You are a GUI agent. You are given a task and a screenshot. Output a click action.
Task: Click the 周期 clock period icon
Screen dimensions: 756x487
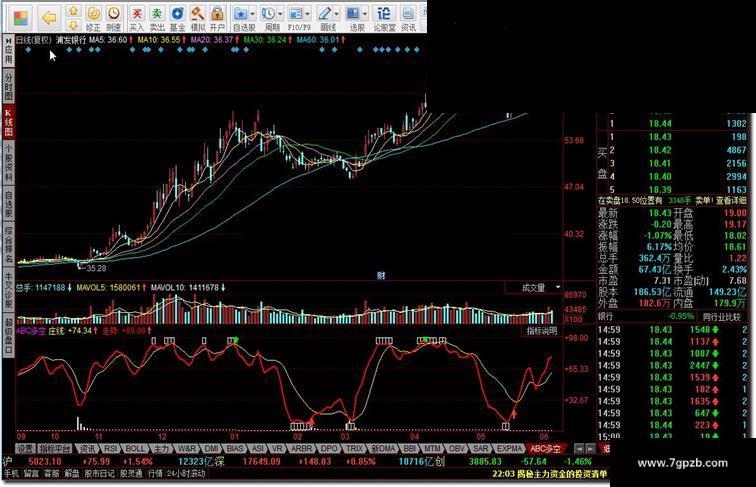tap(268, 14)
